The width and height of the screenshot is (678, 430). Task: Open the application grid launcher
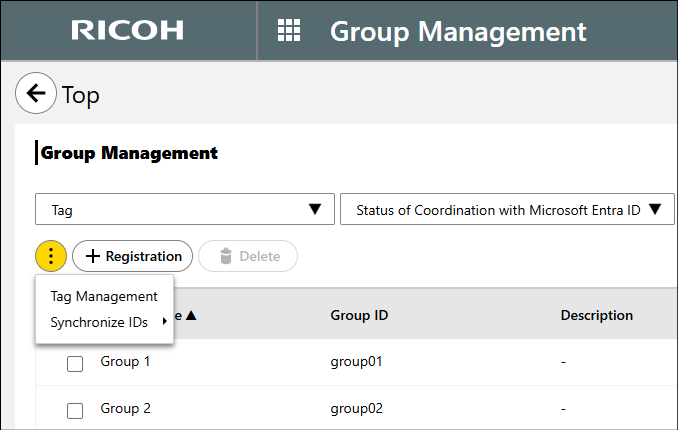tap(288, 31)
